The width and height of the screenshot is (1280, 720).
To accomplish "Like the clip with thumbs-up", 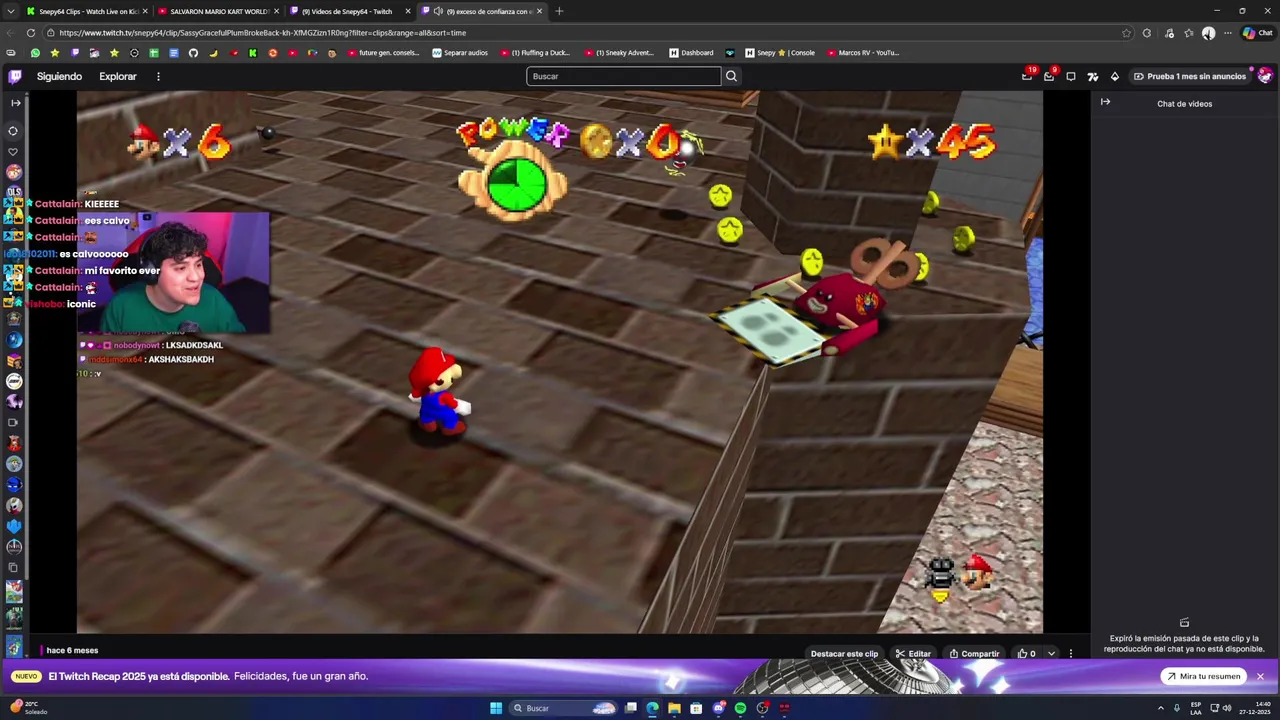I will [1026, 654].
